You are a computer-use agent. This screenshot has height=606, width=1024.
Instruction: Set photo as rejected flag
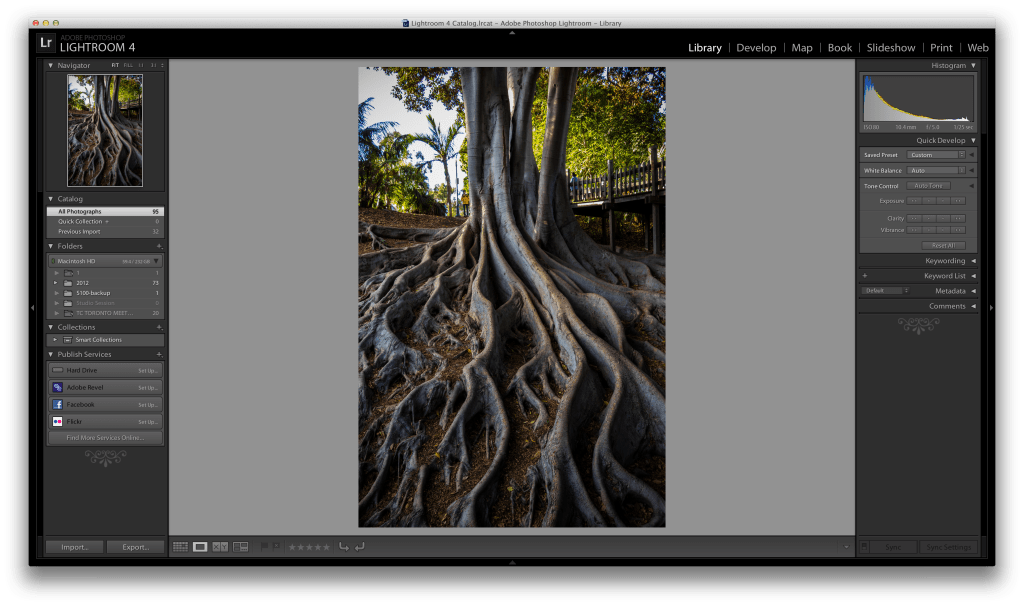click(276, 547)
